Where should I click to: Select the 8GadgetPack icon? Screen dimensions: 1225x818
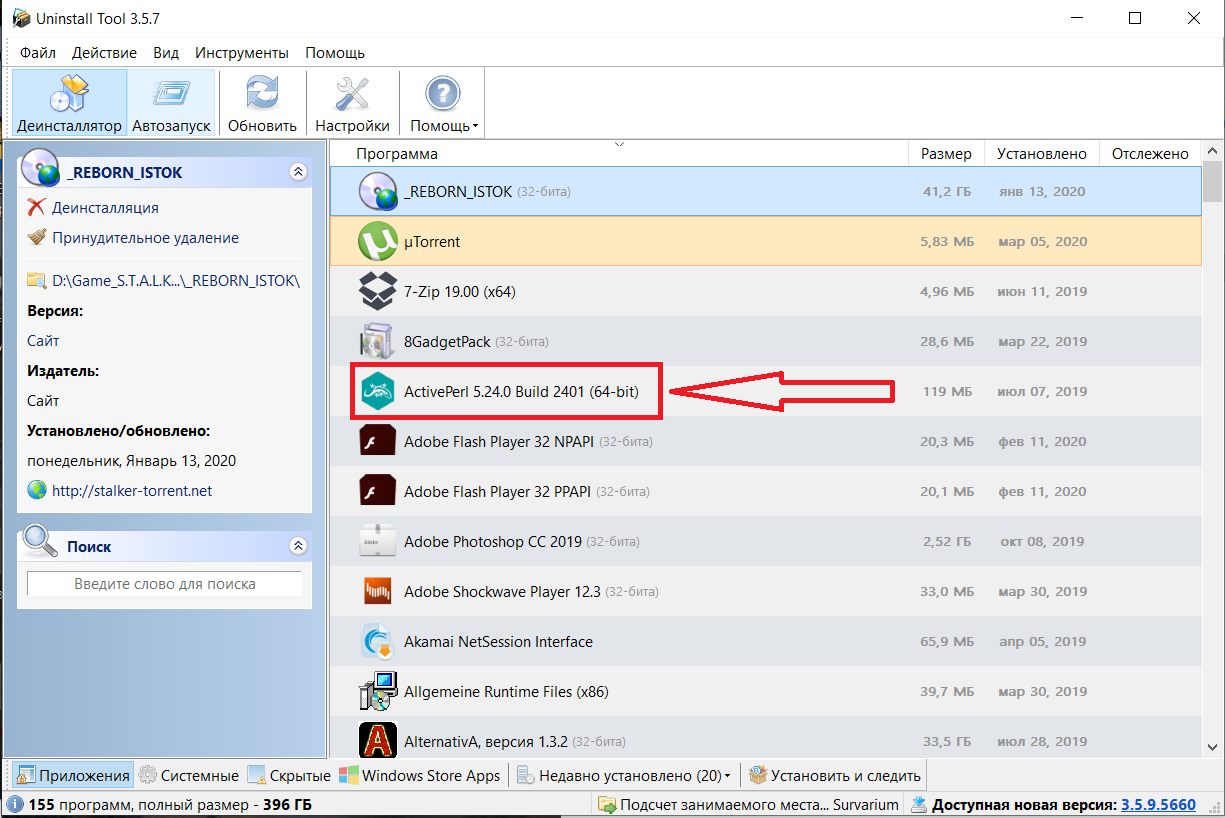(x=378, y=341)
